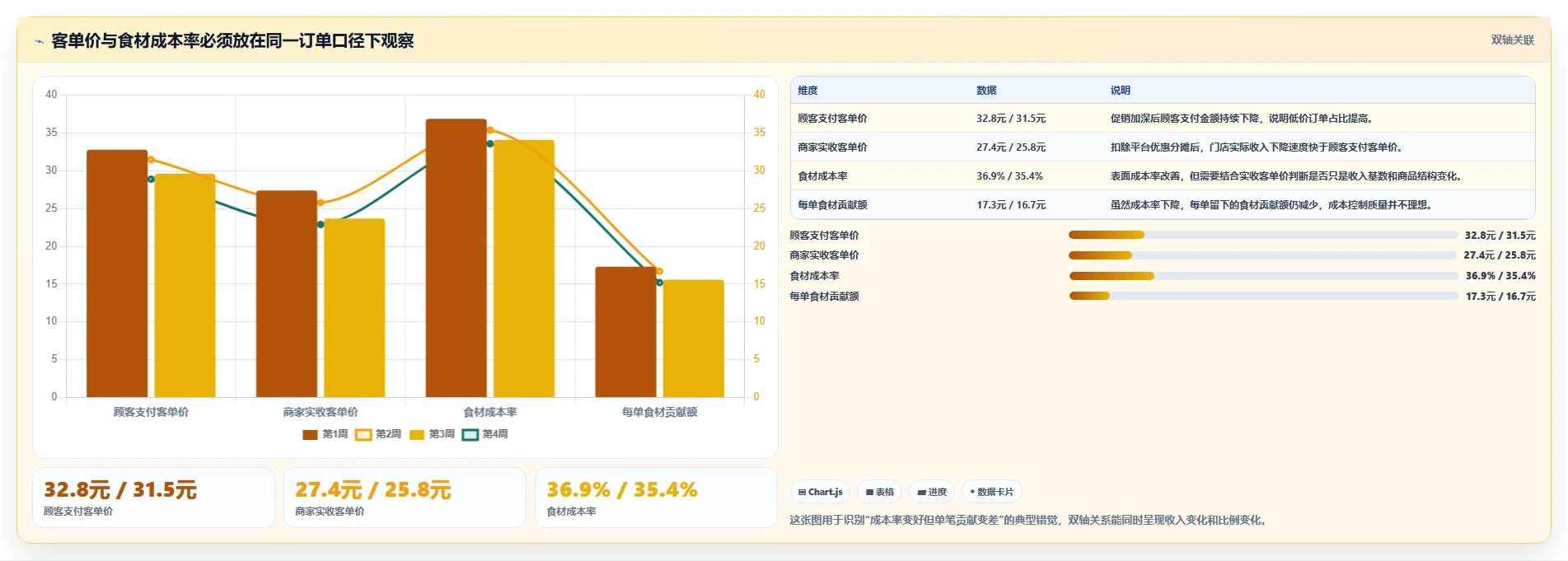This screenshot has width=1568, height=561.
Task: Click the yellow 商家实收客单价 bar
Action: point(354,308)
